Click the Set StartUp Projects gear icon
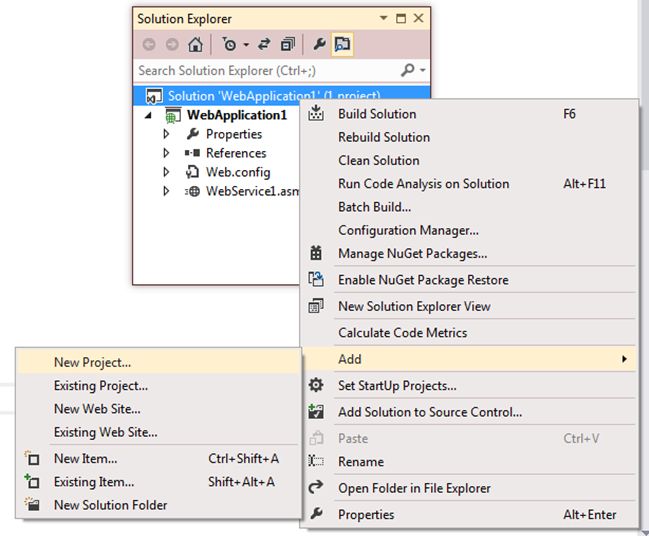Image resolution: width=649 pixels, height=536 pixels. (316, 385)
